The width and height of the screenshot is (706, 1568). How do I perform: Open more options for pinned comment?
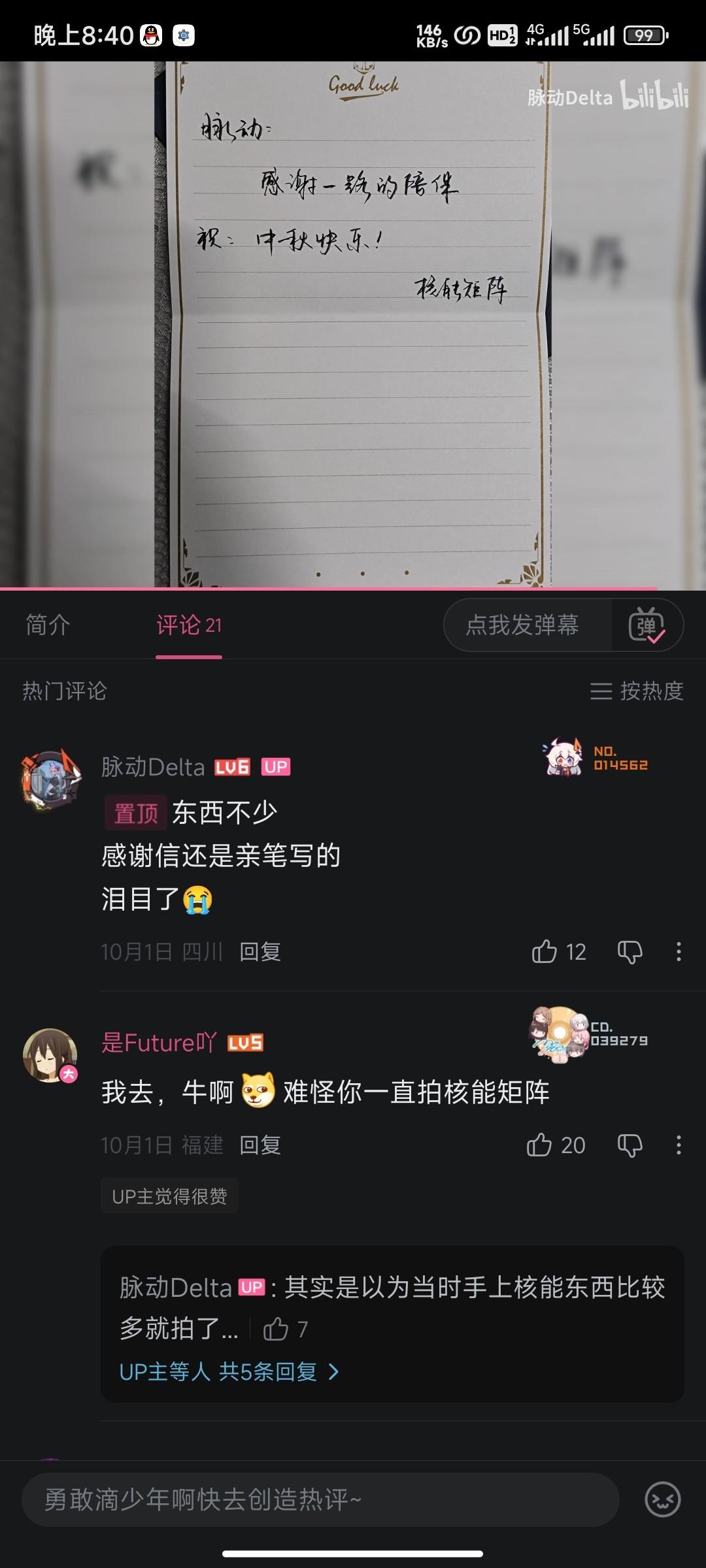click(x=679, y=951)
